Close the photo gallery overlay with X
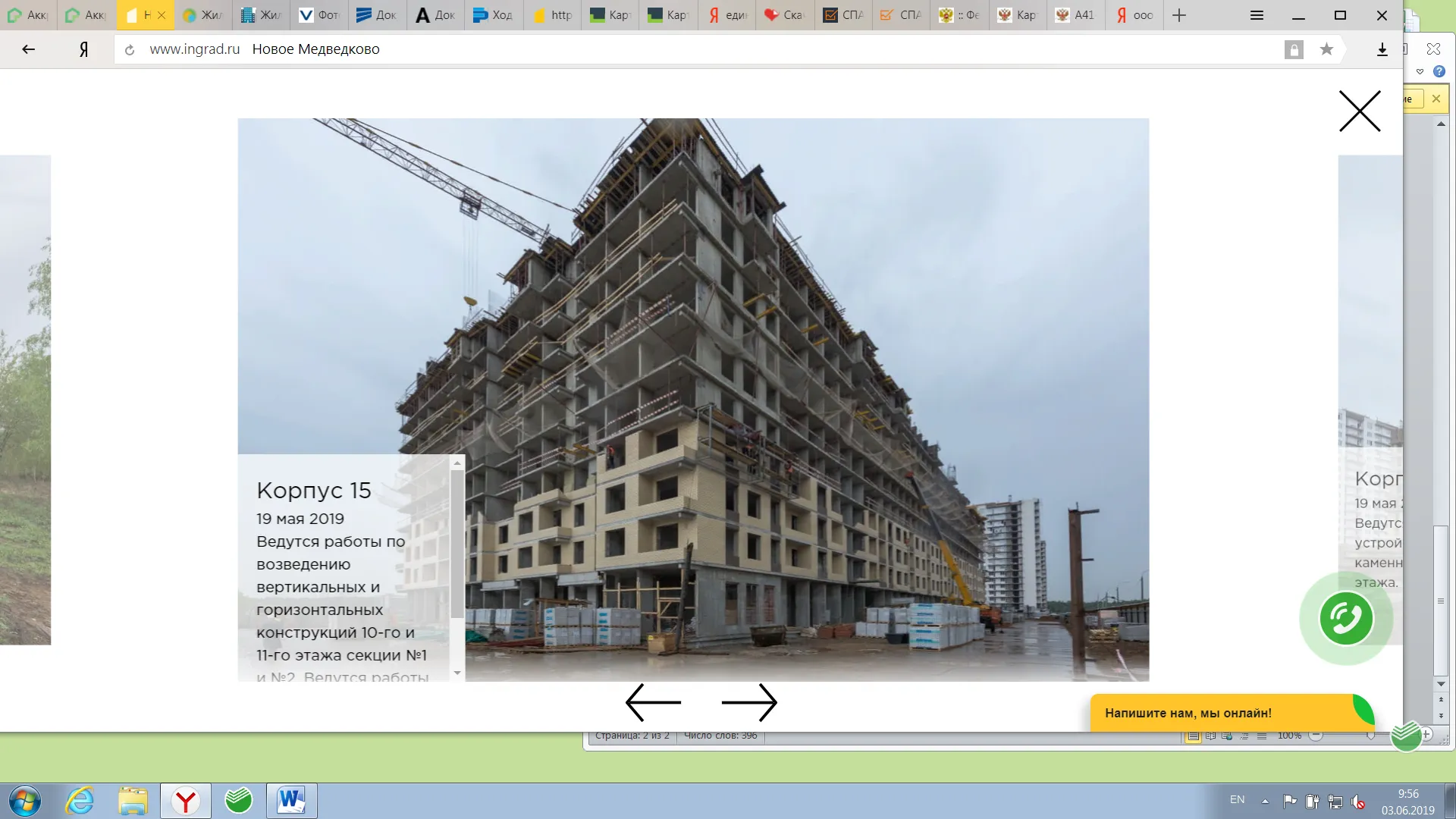1456x819 pixels. (x=1360, y=111)
